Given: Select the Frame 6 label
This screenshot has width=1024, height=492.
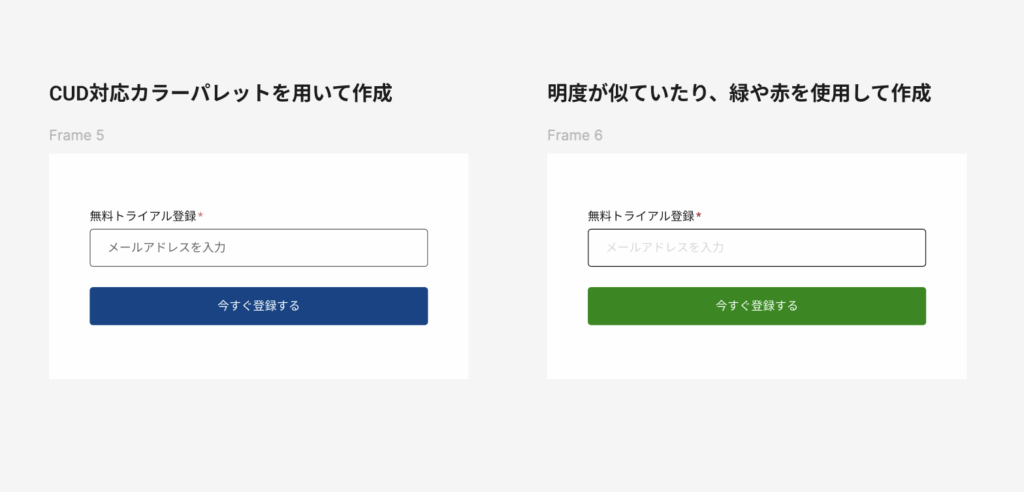Looking at the screenshot, I should [x=575, y=135].
